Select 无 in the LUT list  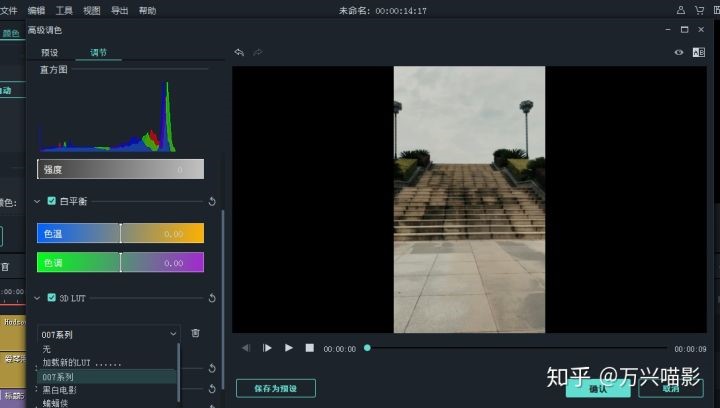click(46, 349)
